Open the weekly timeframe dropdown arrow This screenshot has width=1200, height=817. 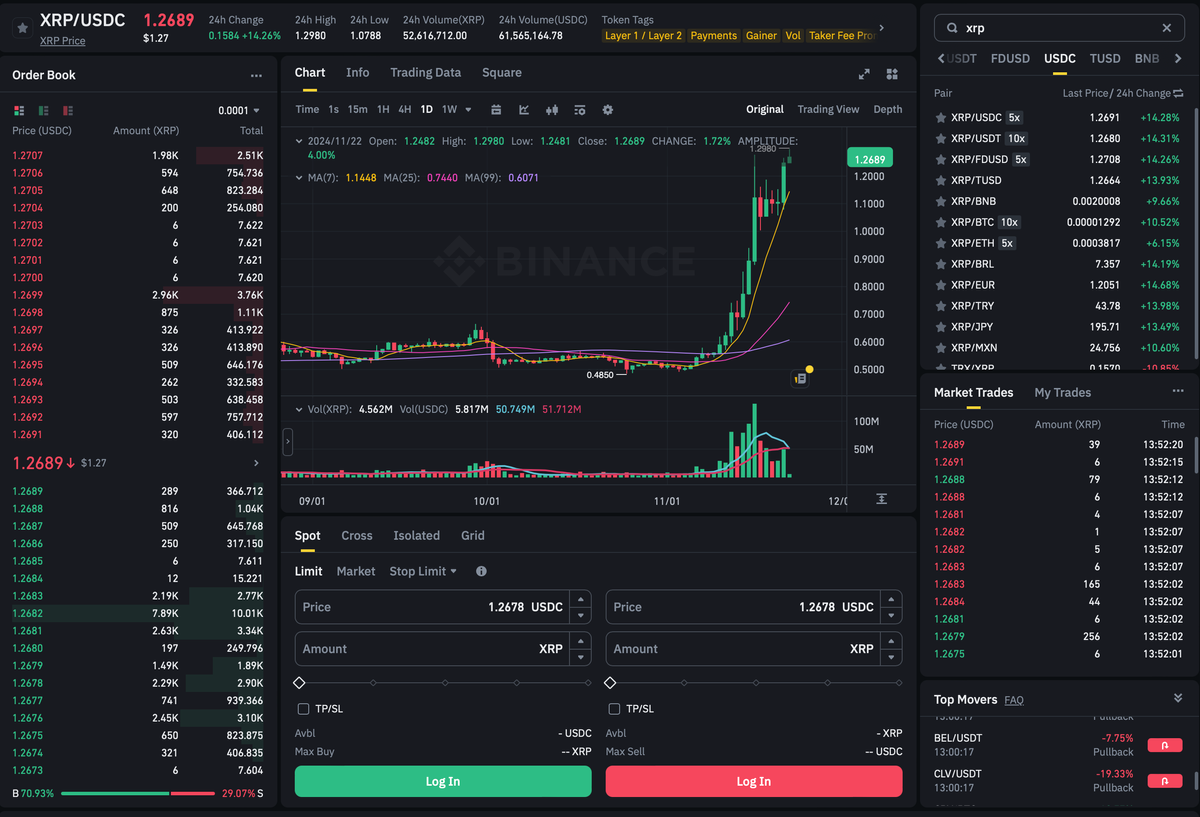pos(468,110)
